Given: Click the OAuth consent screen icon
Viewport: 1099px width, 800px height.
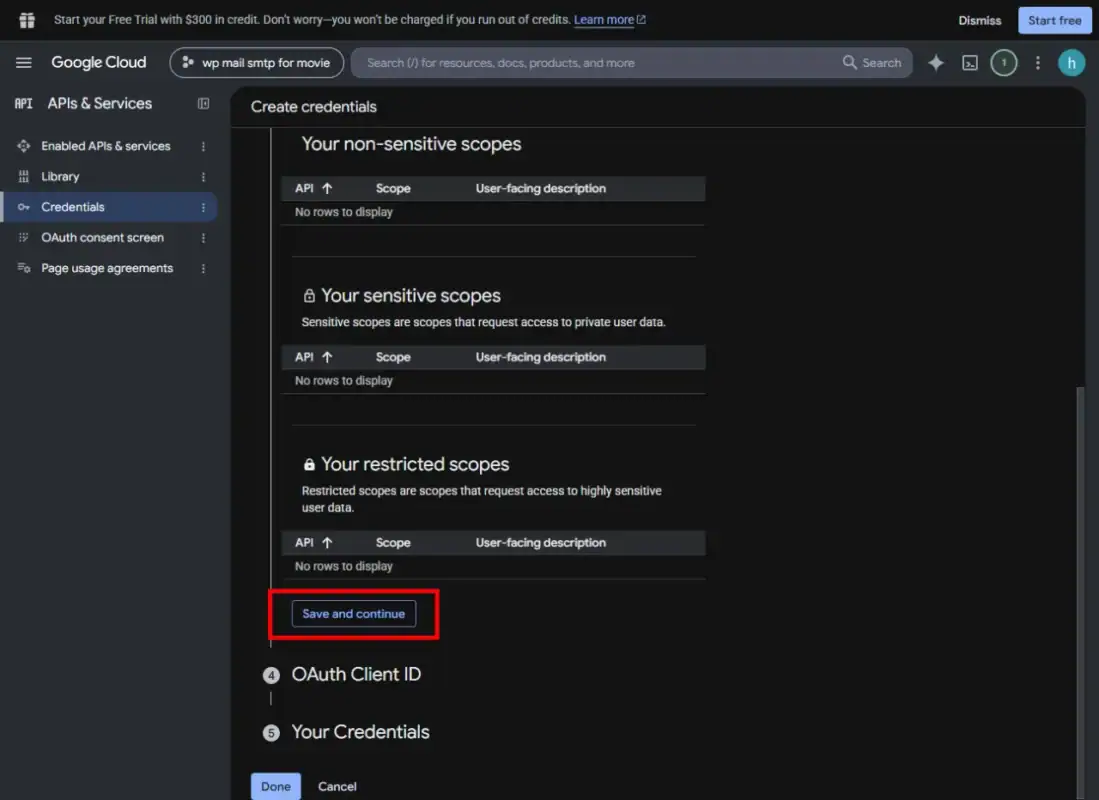Looking at the screenshot, I should coord(24,238).
